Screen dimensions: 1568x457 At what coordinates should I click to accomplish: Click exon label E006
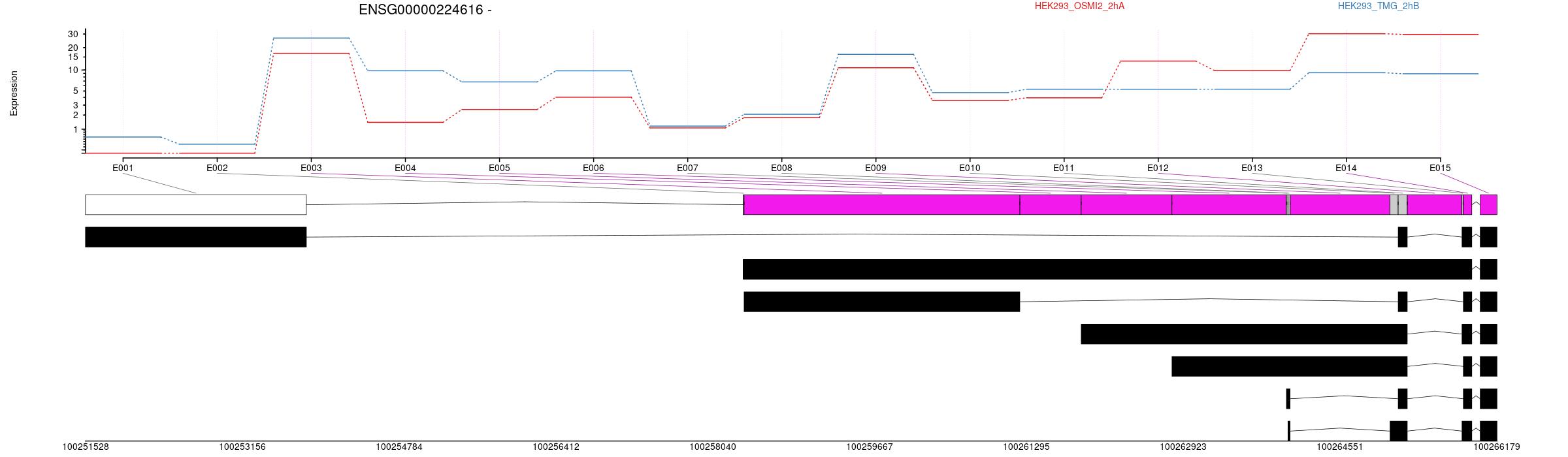point(593,168)
